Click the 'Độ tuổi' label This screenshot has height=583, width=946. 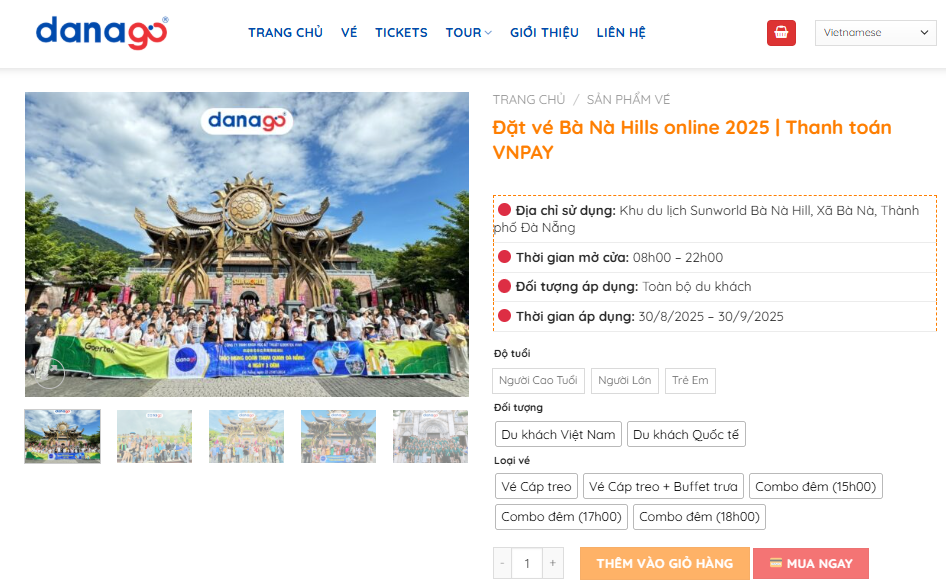[512, 354]
